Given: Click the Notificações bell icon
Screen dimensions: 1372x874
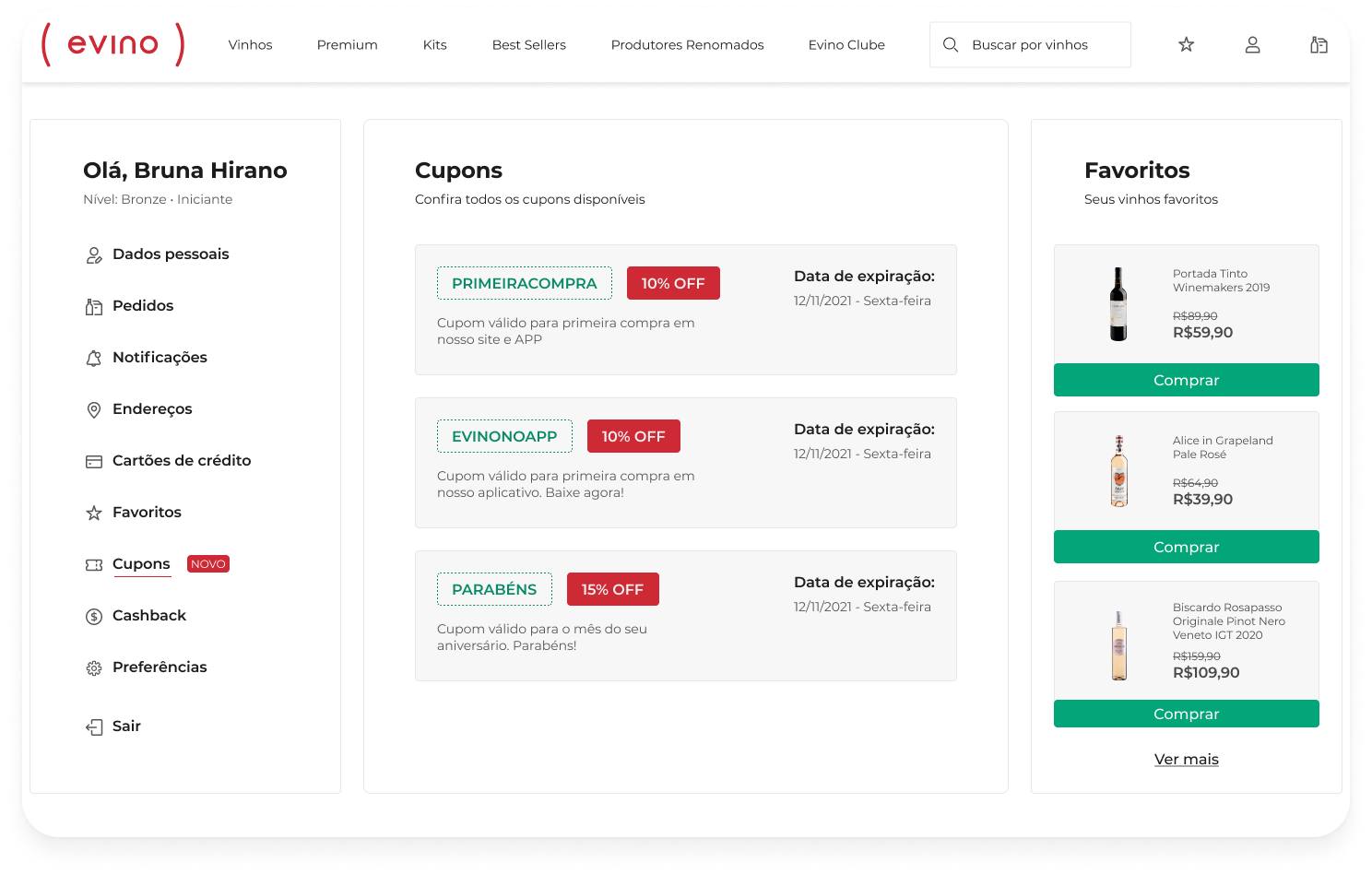Looking at the screenshot, I should [x=94, y=359].
